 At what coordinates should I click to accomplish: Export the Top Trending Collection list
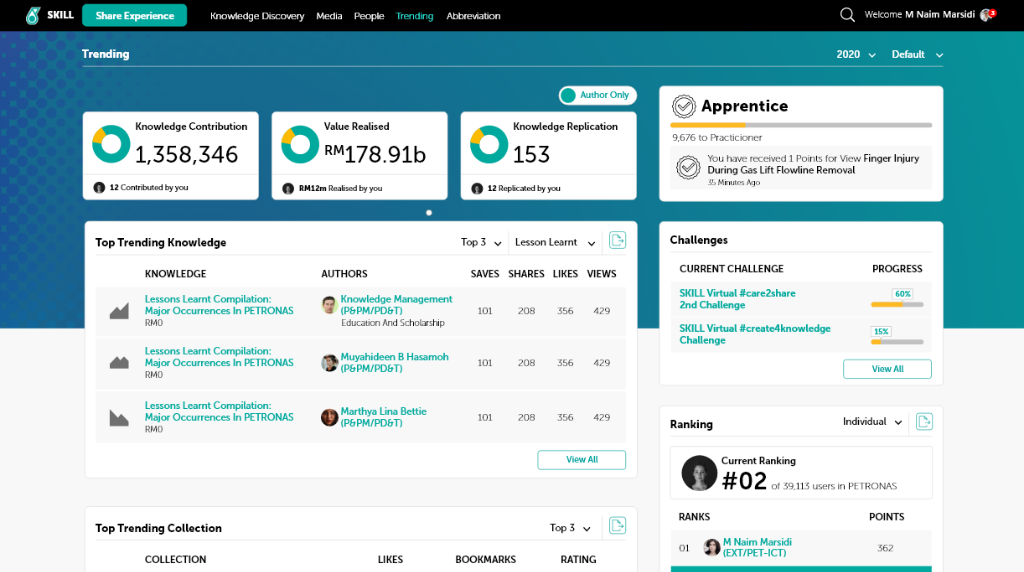pyautogui.click(x=617, y=526)
